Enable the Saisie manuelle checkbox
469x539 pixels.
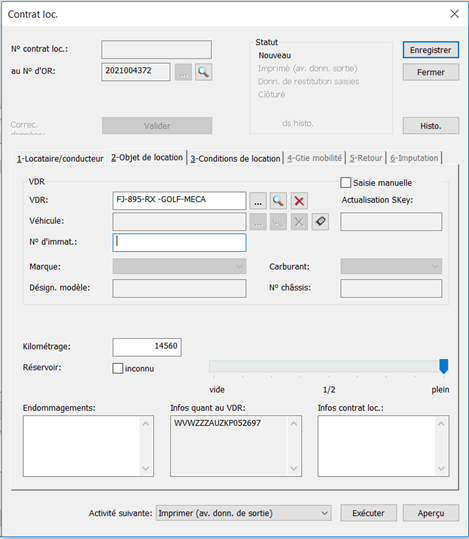point(346,183)
